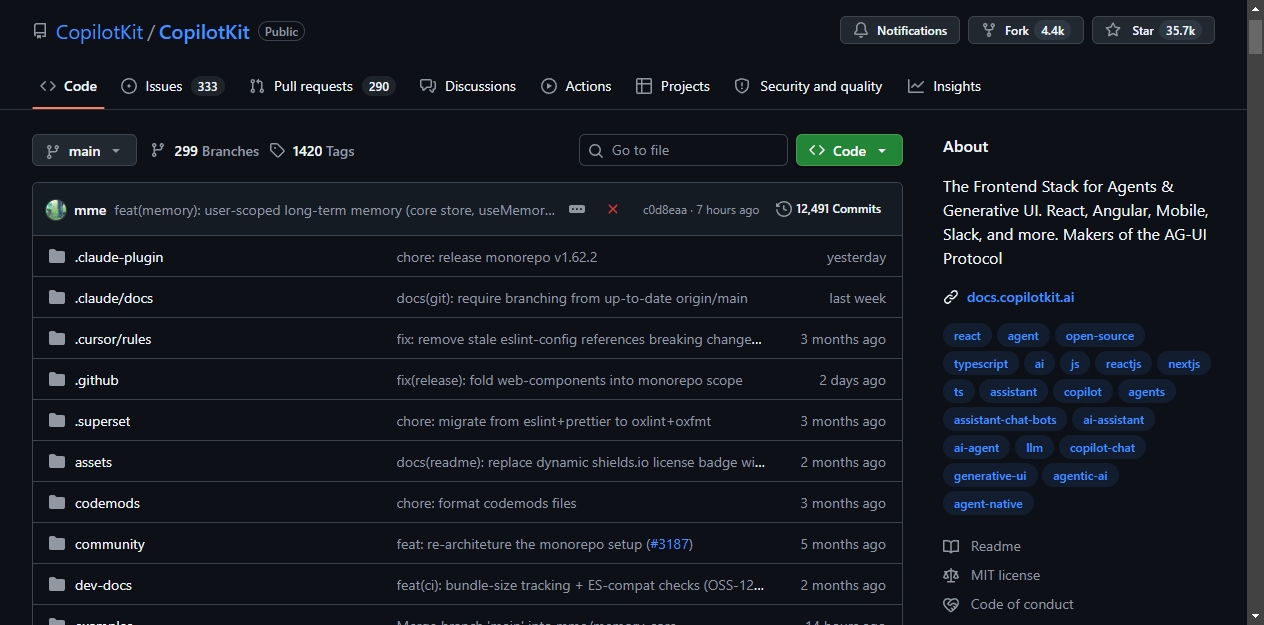
Task: Select the copilot-chat topic tag
Action: point(1102,448)
